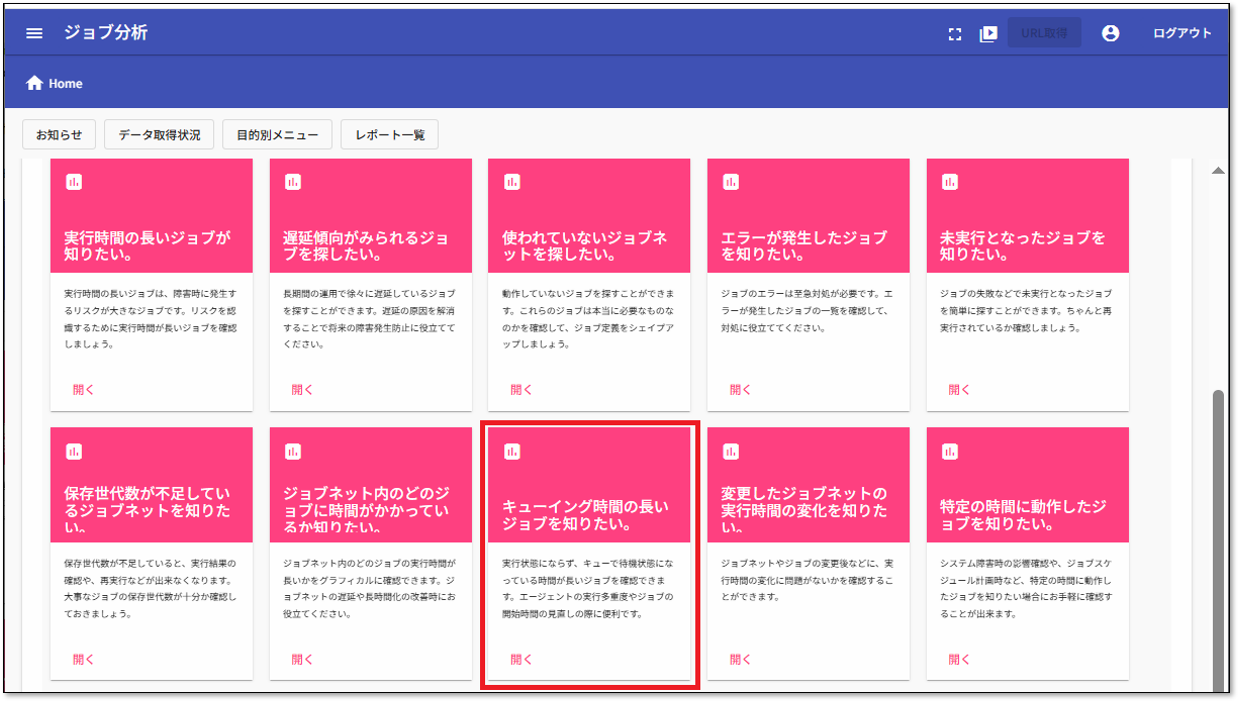Viewport: 1239px width, 702px height.
Task: Click the ジョブ分析 app title
Action: (x=105, y=33)
